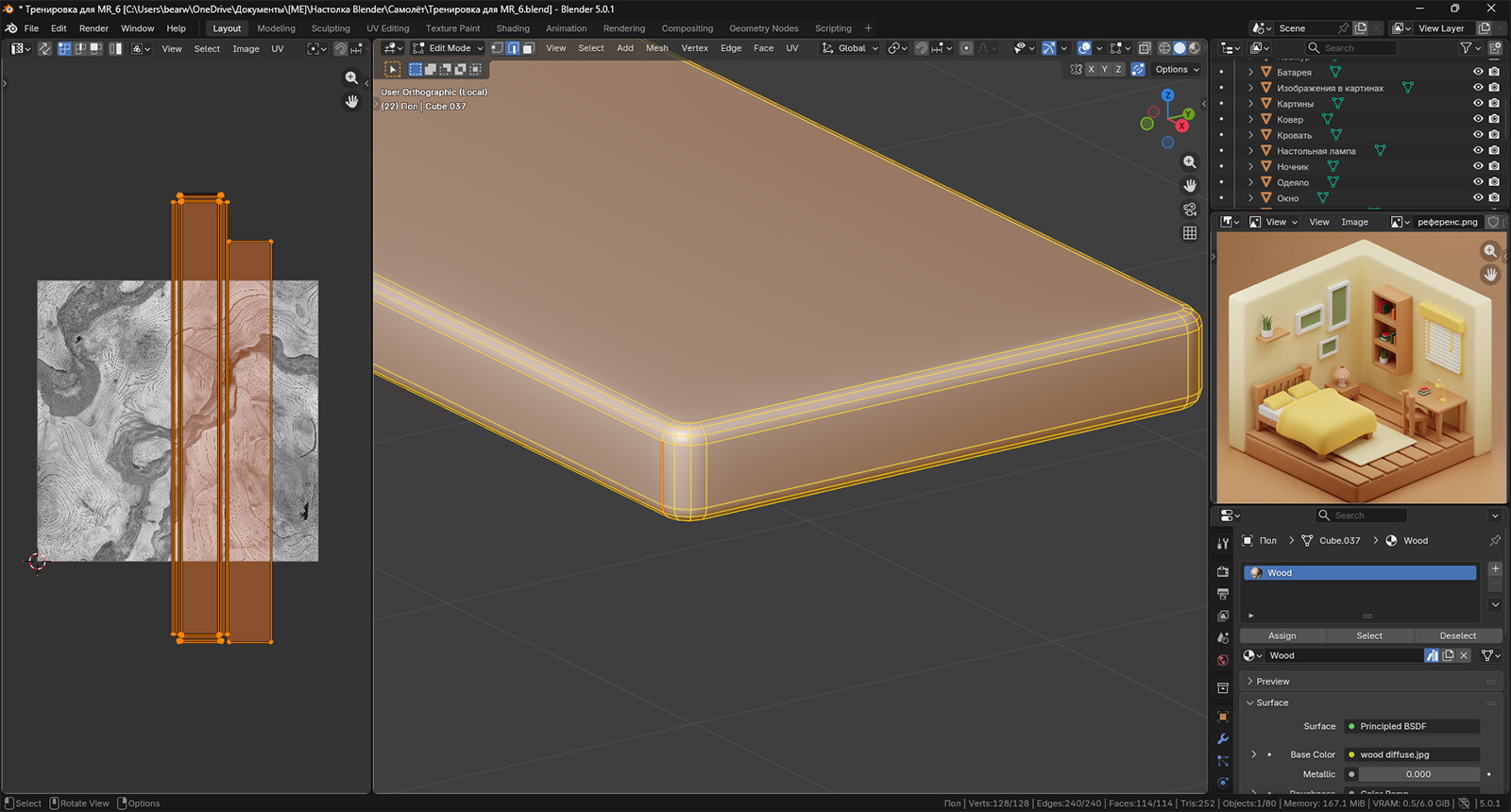Click the 3D viewport zoom magnifier icon
Image resolution: width=1511 pixels, height=812 pixels.
point(1190,162)
